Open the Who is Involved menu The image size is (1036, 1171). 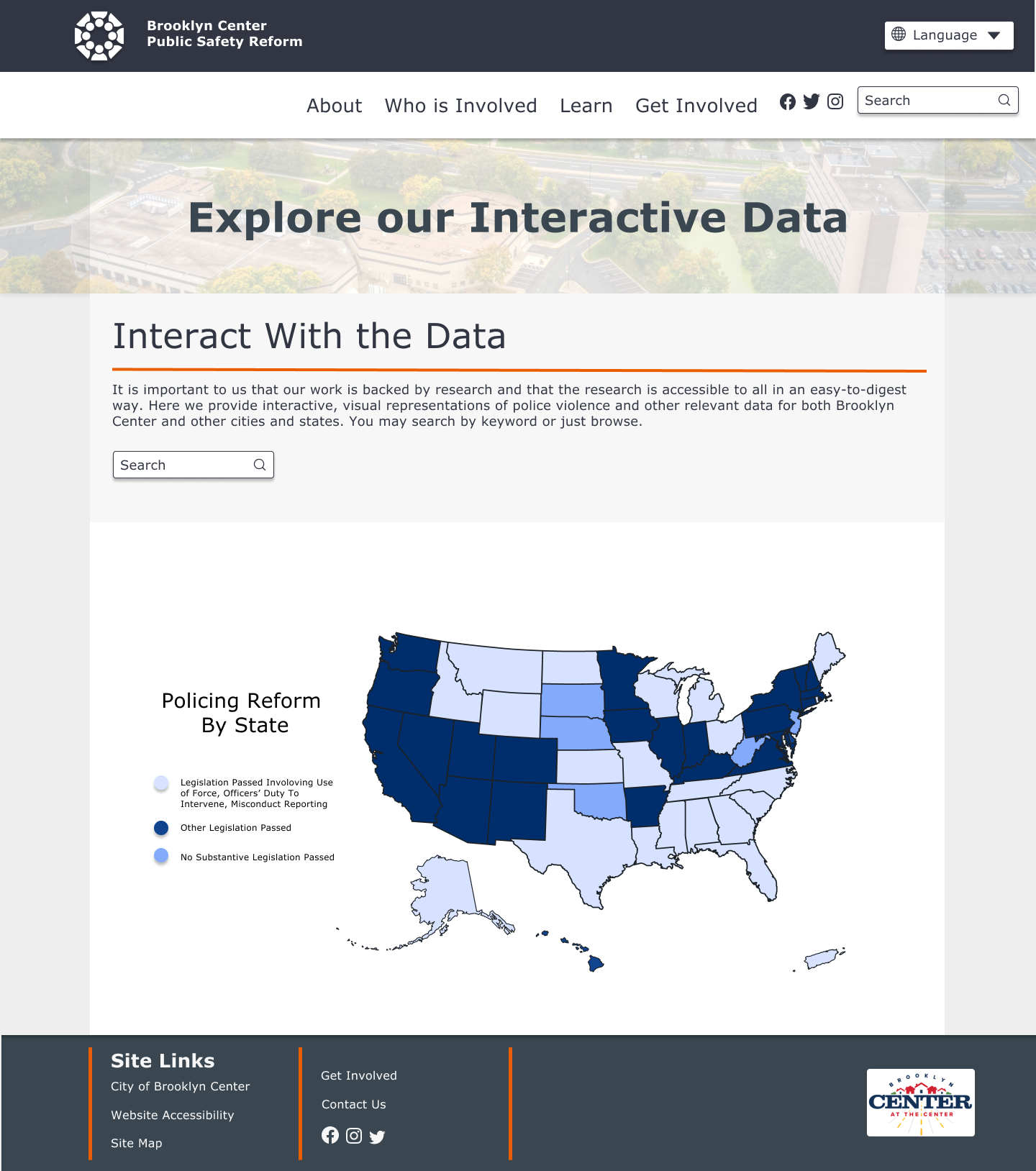tap(461, 106)
